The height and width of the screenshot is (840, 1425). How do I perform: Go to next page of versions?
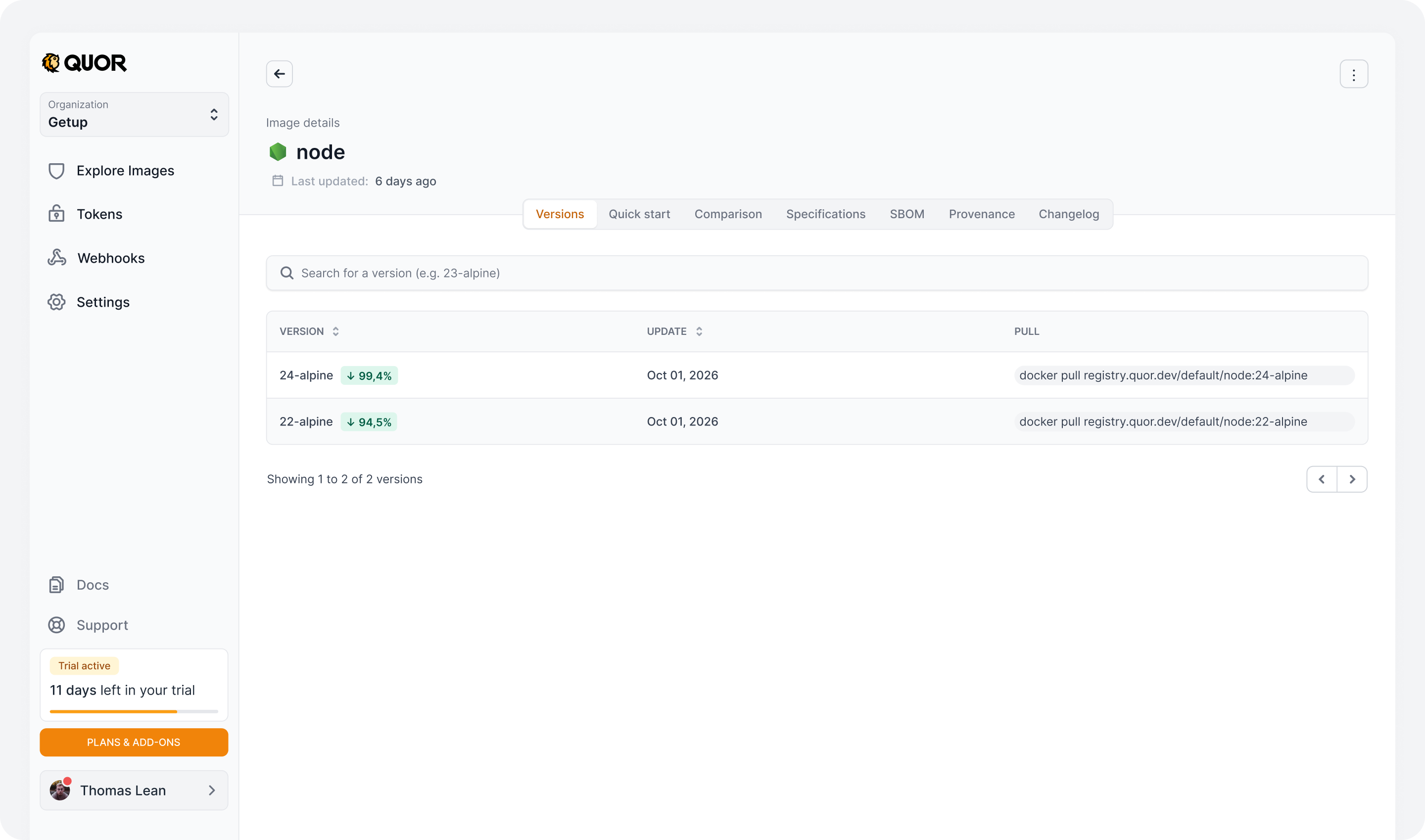tap(1352, 479)
